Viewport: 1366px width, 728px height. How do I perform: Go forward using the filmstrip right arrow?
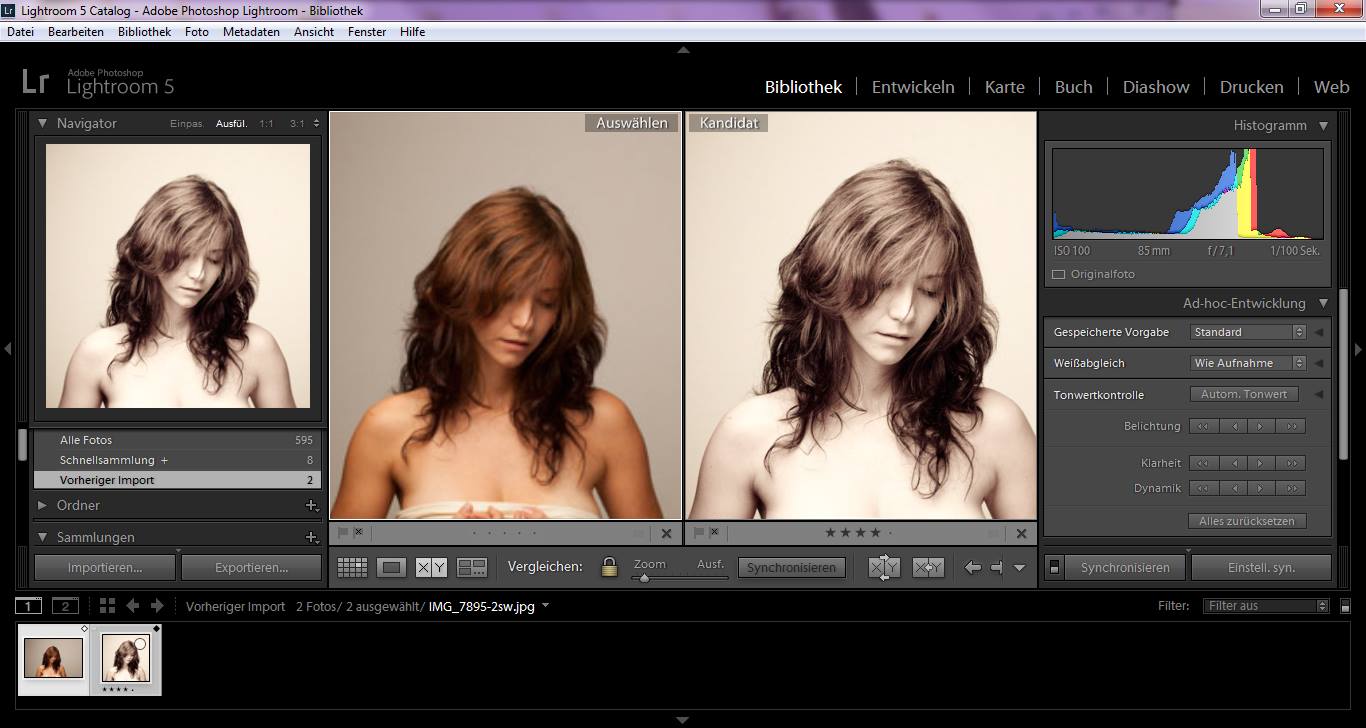157,606
